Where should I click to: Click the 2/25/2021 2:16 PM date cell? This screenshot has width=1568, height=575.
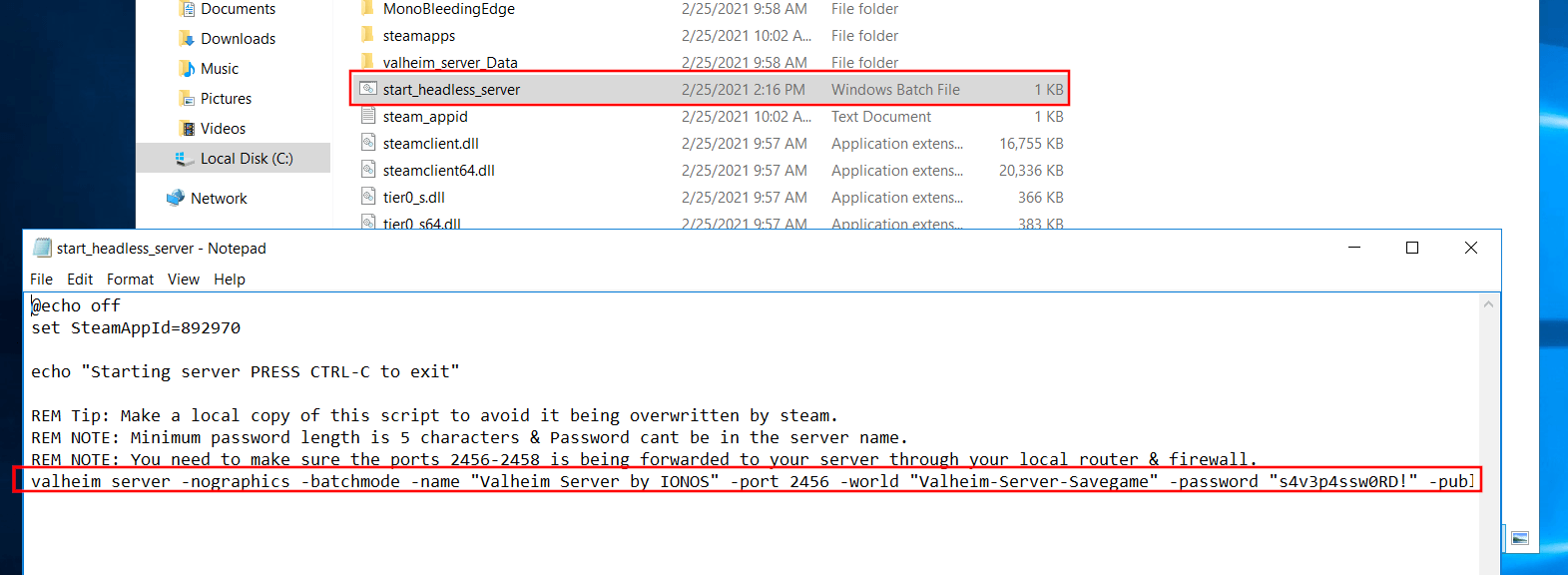pyautogui.click(x=744, y=90)
